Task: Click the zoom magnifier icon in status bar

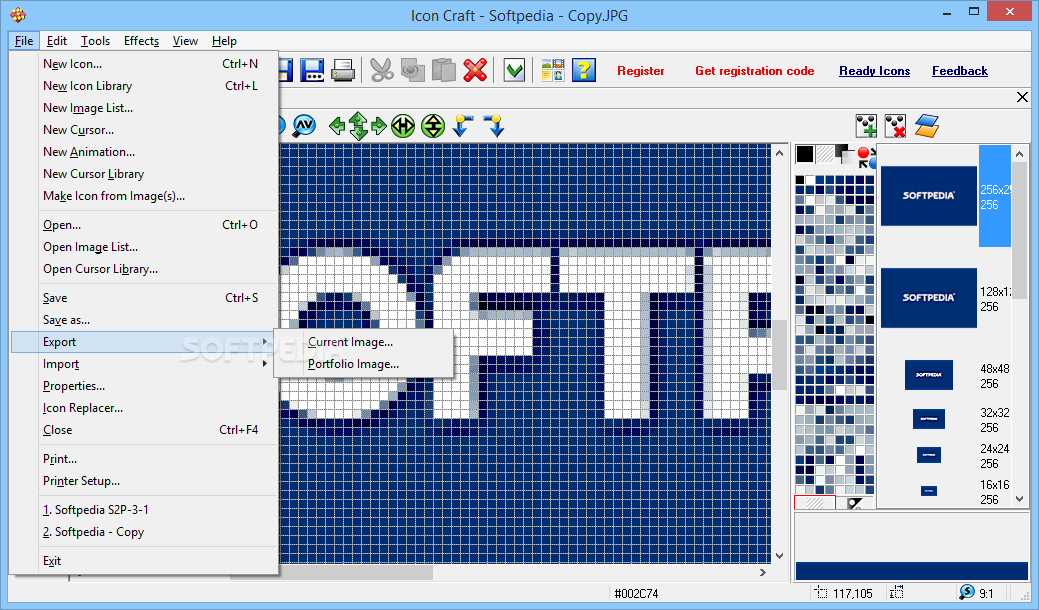Action: 967,592
